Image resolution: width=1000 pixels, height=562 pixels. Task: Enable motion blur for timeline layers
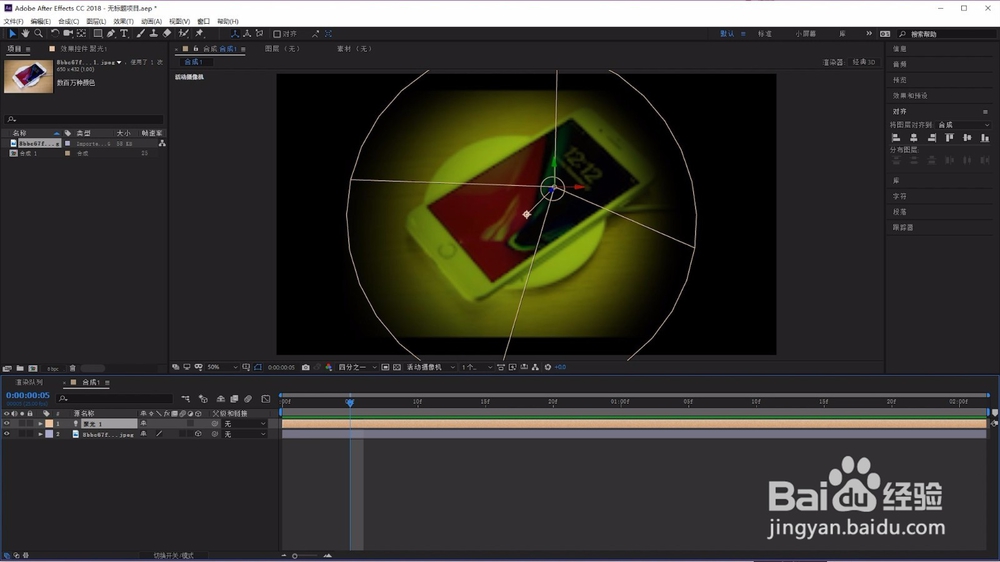point(248,399)
